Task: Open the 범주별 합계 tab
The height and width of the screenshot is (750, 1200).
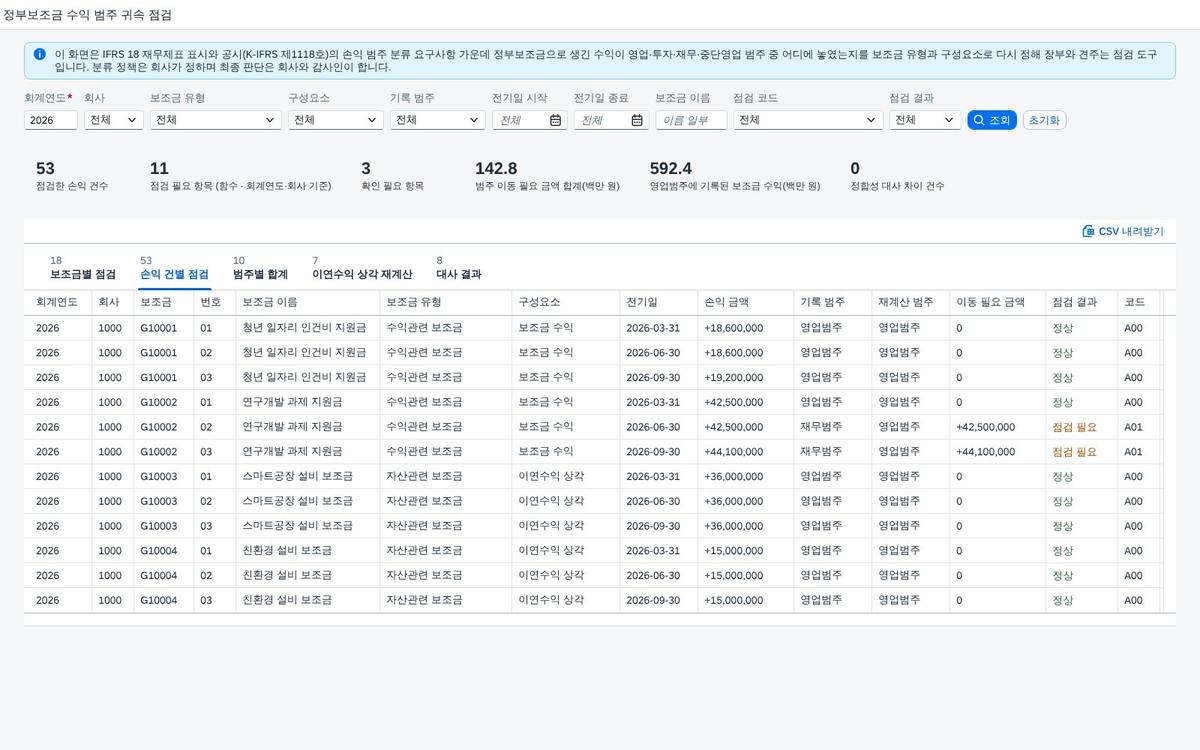Action: pyautogui.click(x=260, y=268)
